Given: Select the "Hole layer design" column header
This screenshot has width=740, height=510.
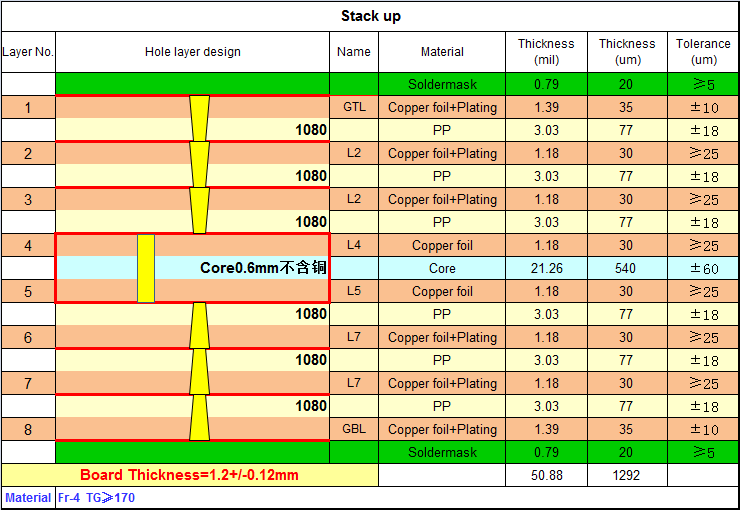Looking at the screenshot, I should [x=193, y=52].
